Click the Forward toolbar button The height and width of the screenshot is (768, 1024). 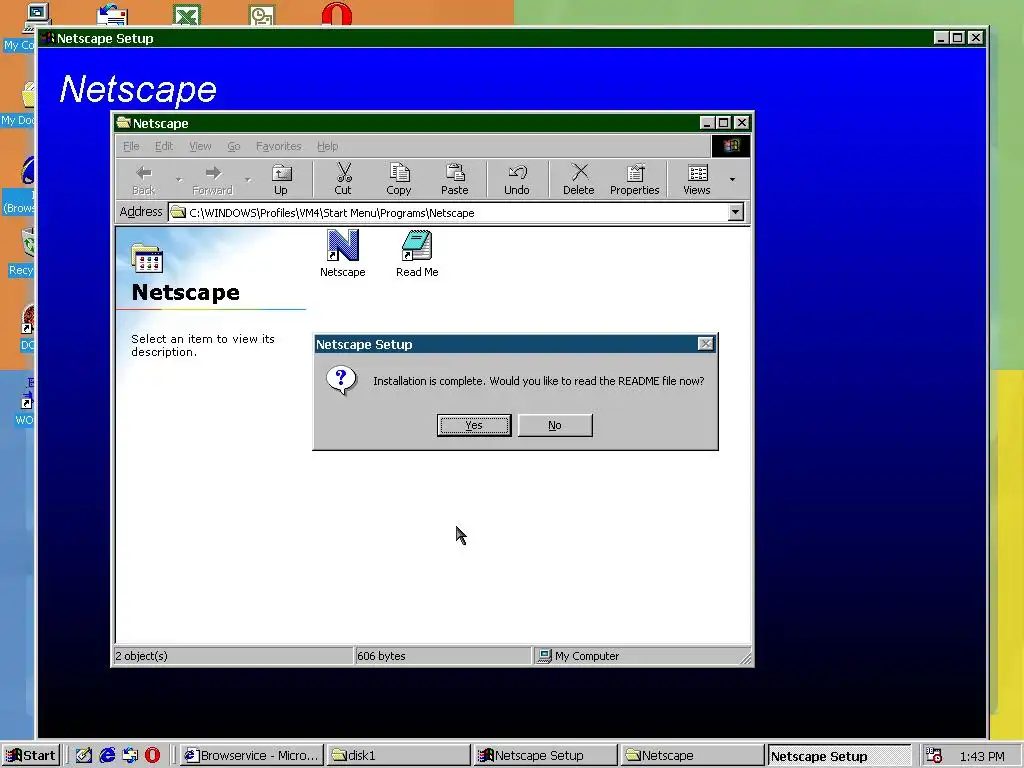[x=212, y=180]
